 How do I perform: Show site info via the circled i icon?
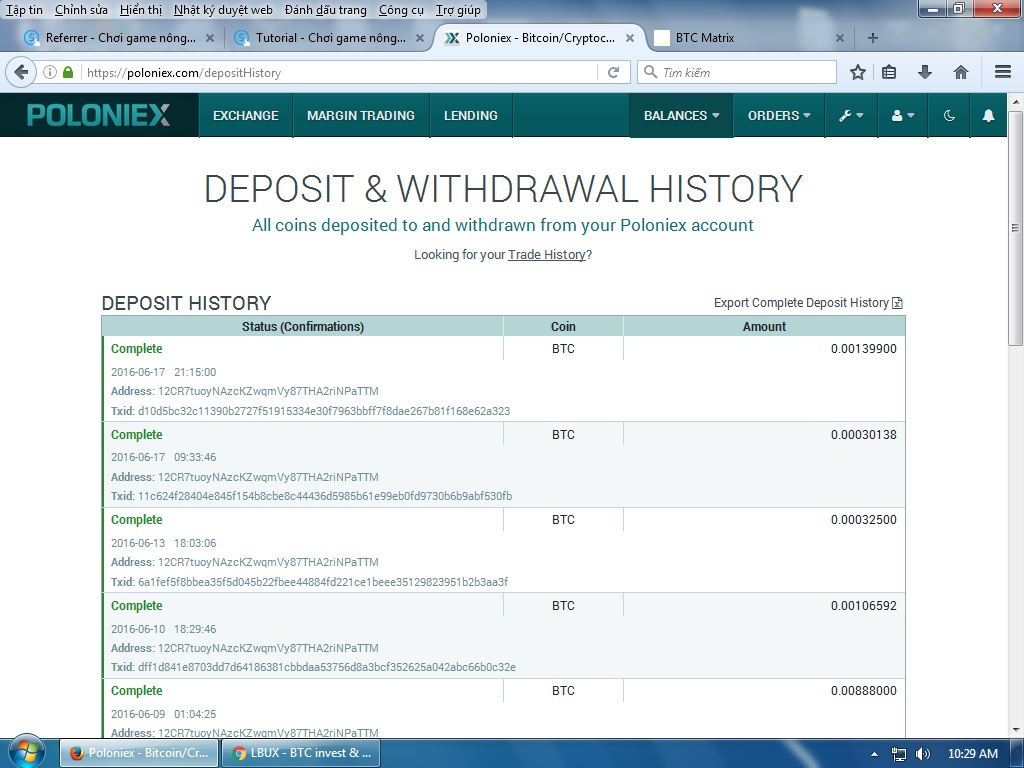50,72
